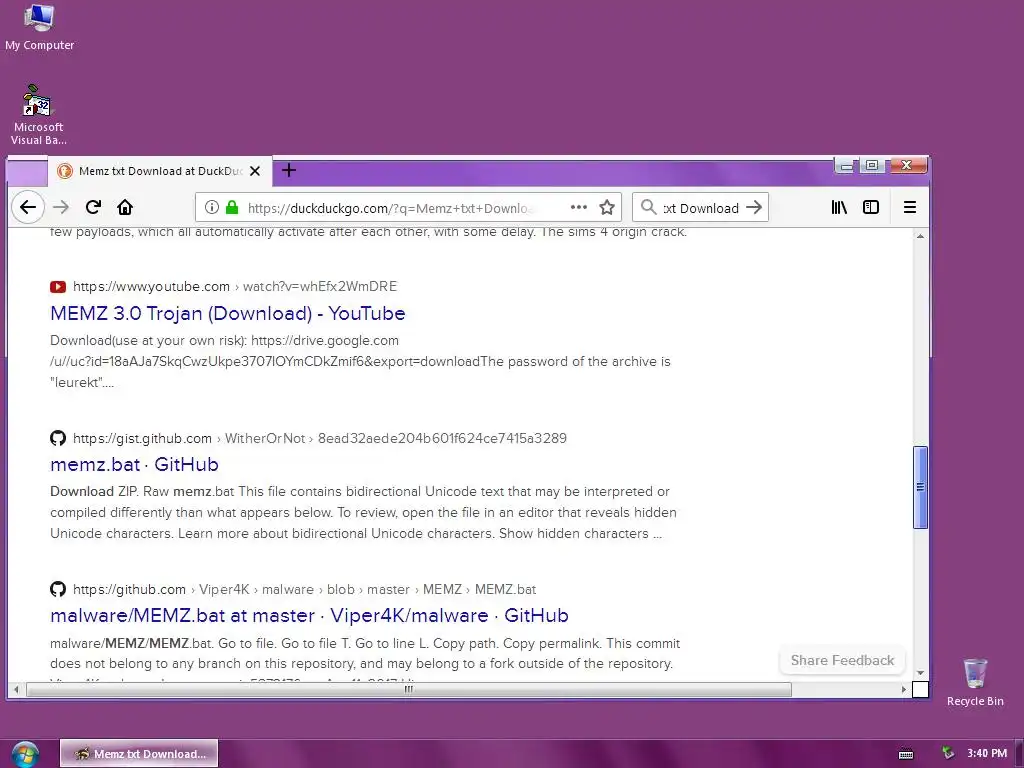Click the horizontal scroll left arrow

coord(16,689)
